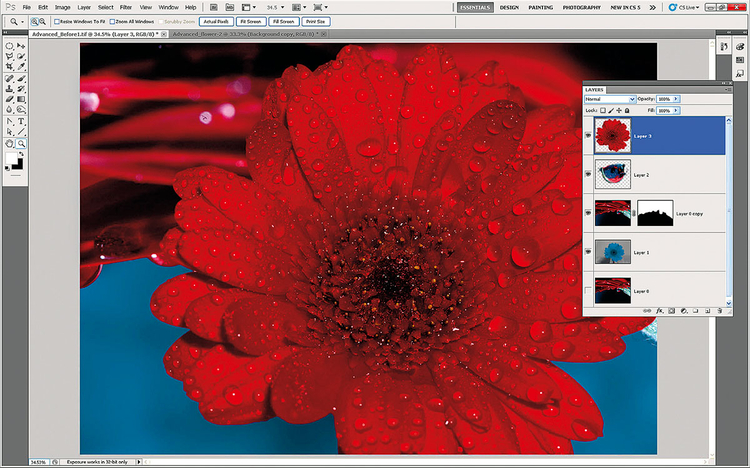
Task: Open the Fill slider arrow
Action: (x=676, y=111)
